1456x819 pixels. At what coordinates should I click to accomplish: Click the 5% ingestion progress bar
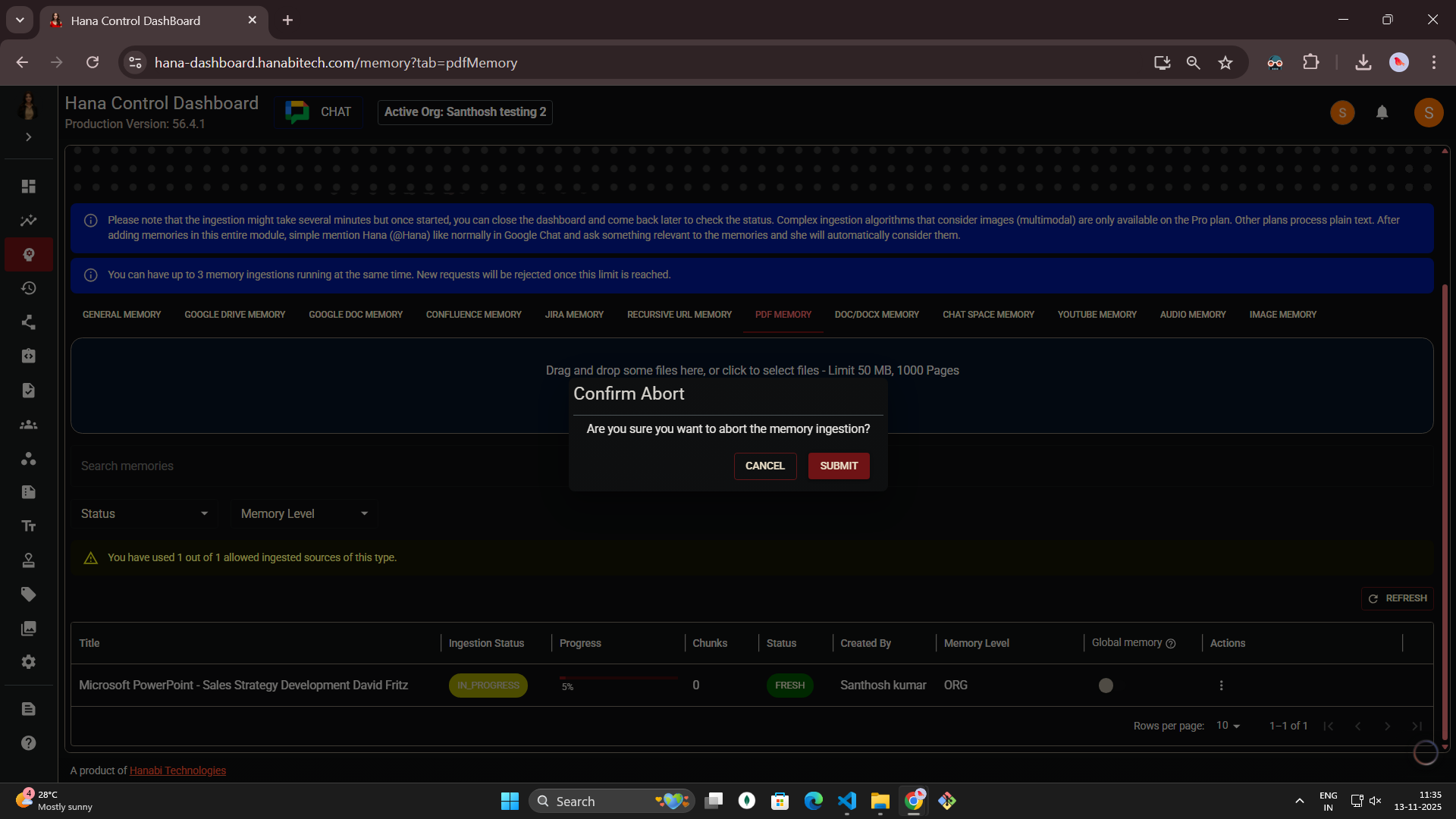(618, 677)
